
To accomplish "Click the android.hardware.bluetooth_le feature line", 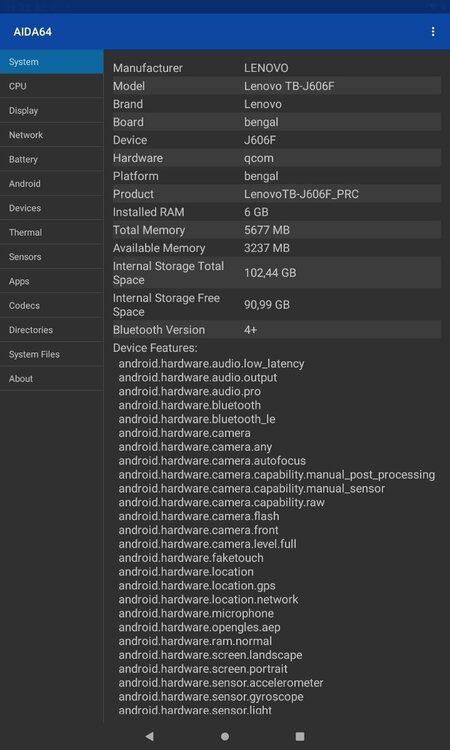I will point(197,419).
